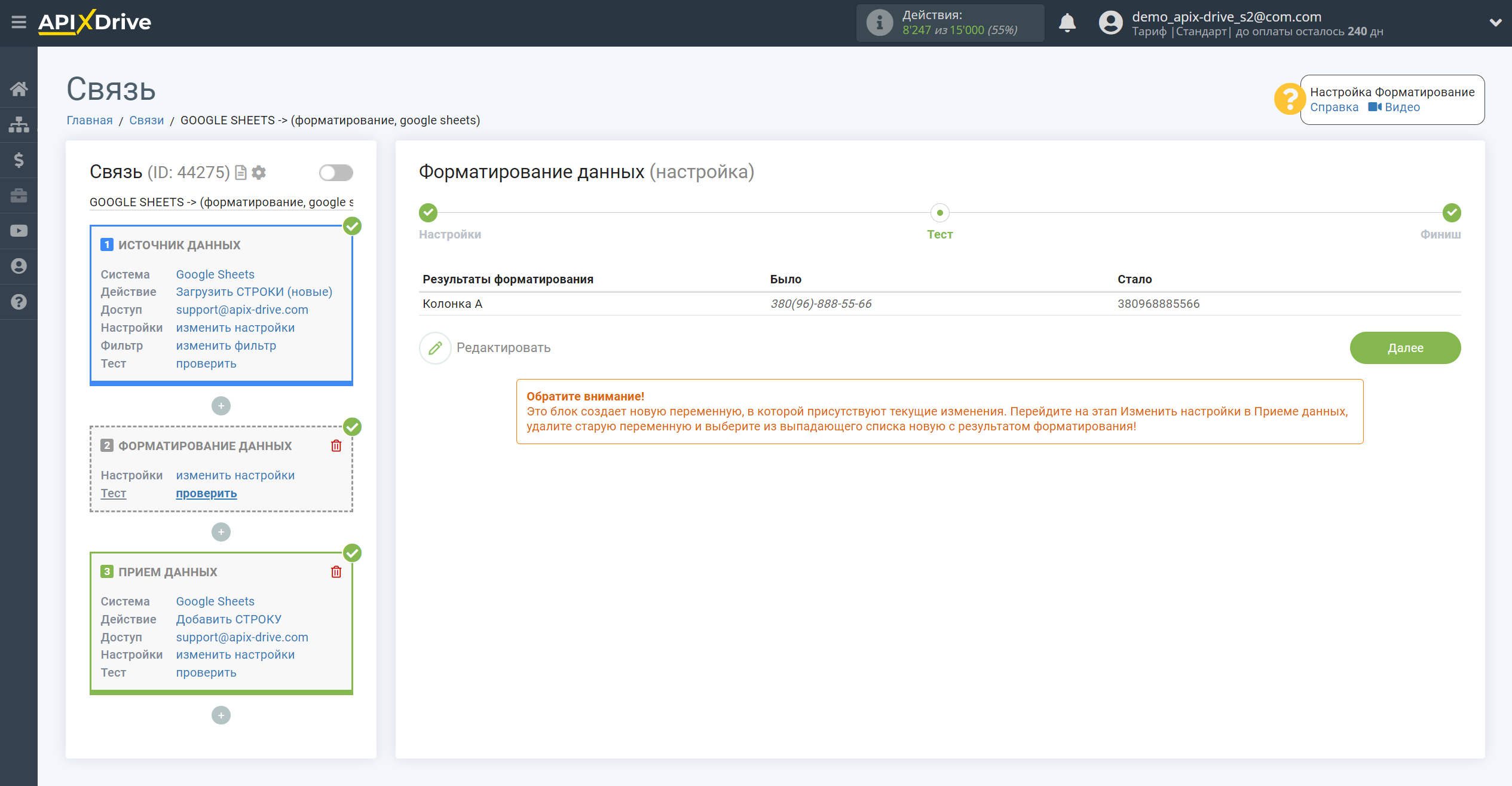This screenshot has height=786, width=1512.
Task: Click the Редактировать label
Action: click(503, 348)
